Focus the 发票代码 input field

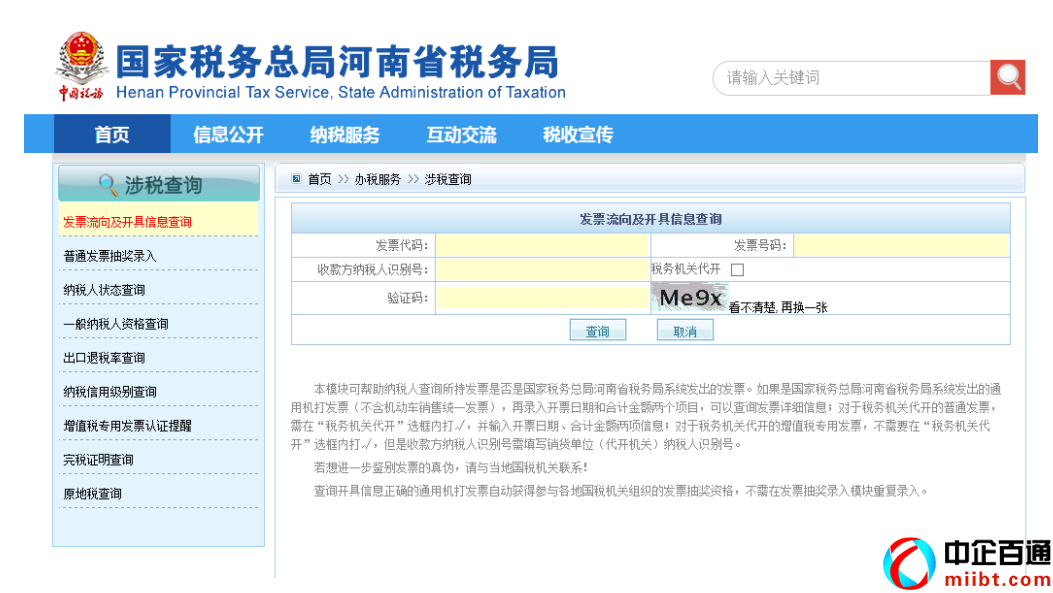pos(542,246)
